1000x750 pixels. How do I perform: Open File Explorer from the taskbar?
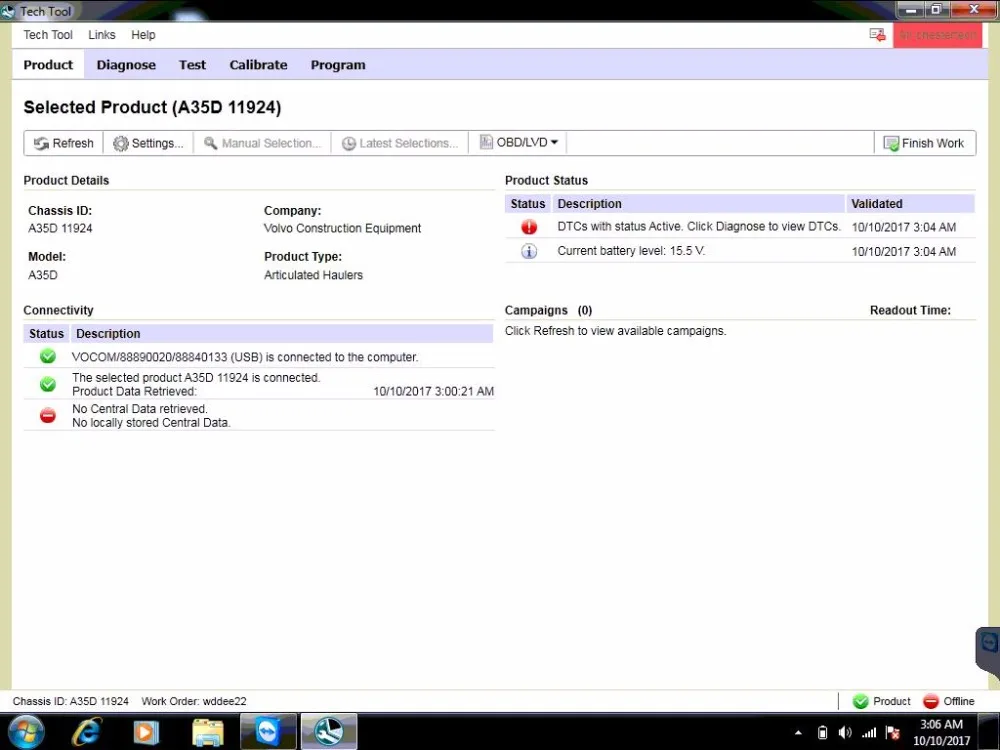pos(207,732)
